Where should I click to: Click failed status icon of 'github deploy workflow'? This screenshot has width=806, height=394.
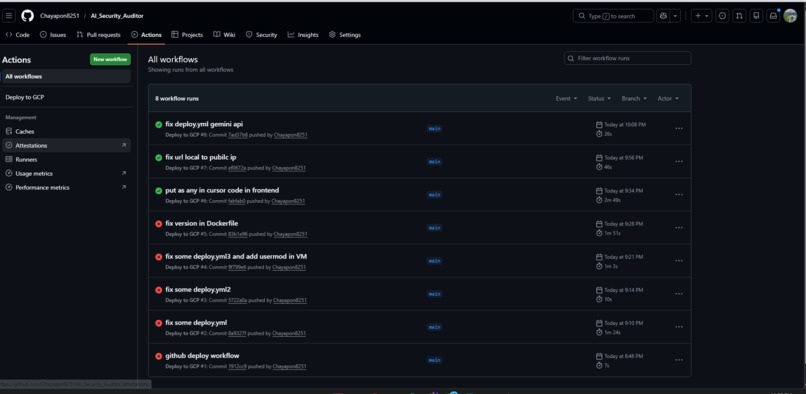(x=159, y=356)
